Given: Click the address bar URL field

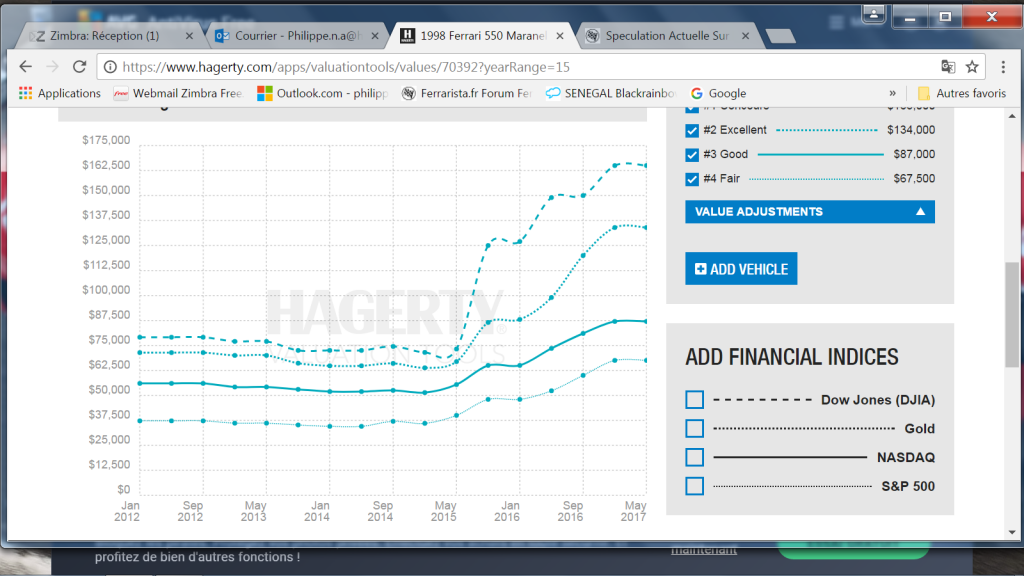Looking at the screenshot, I should point(516,67).
